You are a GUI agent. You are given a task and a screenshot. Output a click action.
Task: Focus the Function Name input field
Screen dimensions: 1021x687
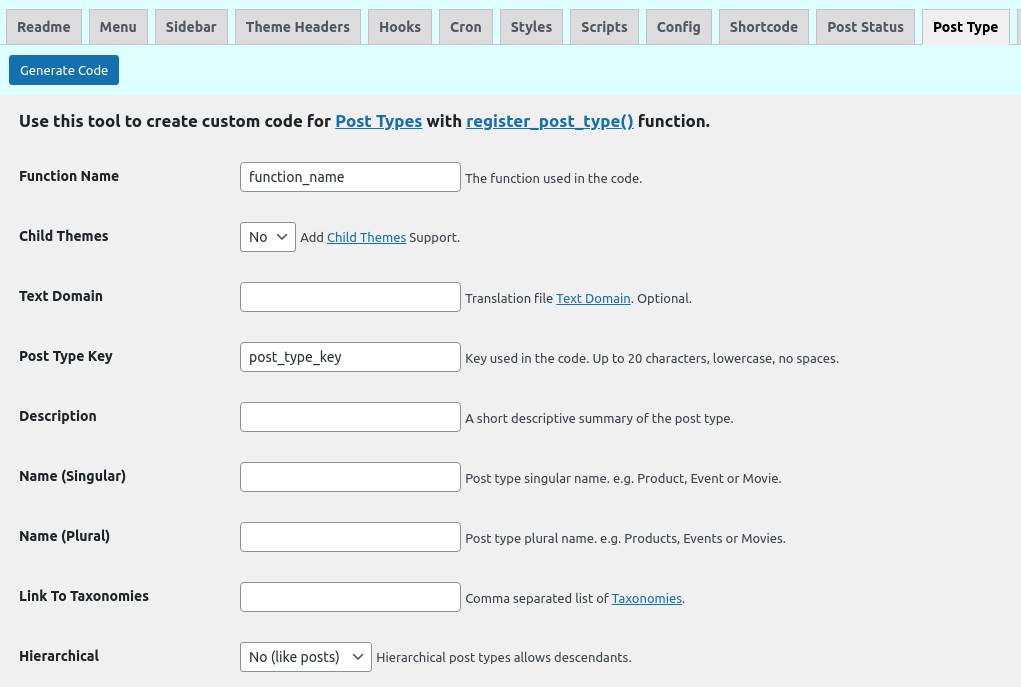(350, 177)
